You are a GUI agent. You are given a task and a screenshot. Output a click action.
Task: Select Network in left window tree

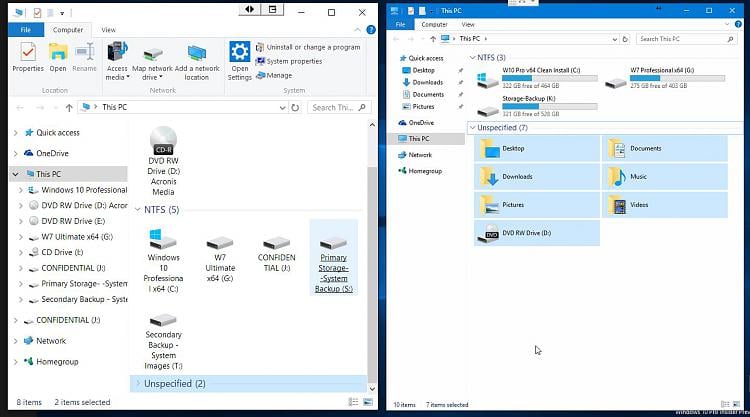pyautogui.click(x=45, y=340)
